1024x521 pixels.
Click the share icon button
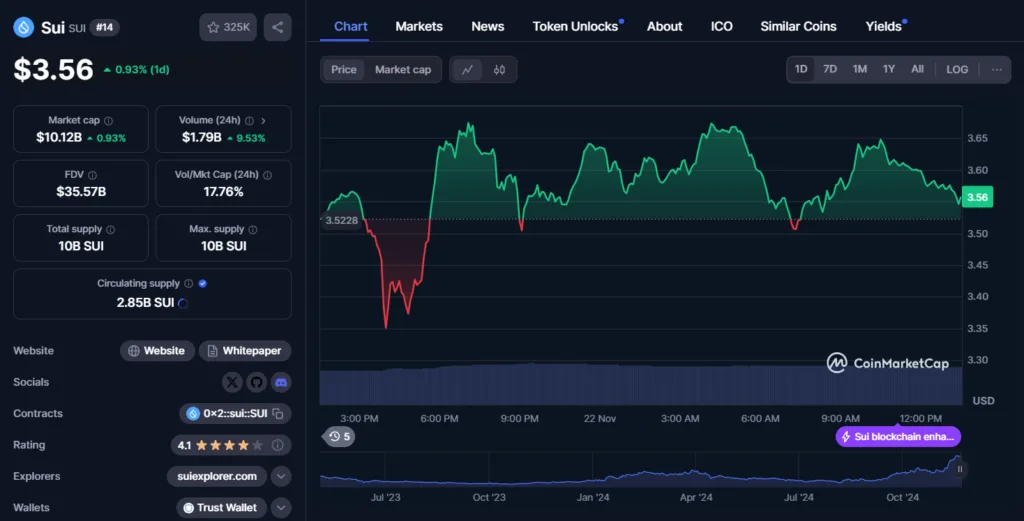coord(278,27)
